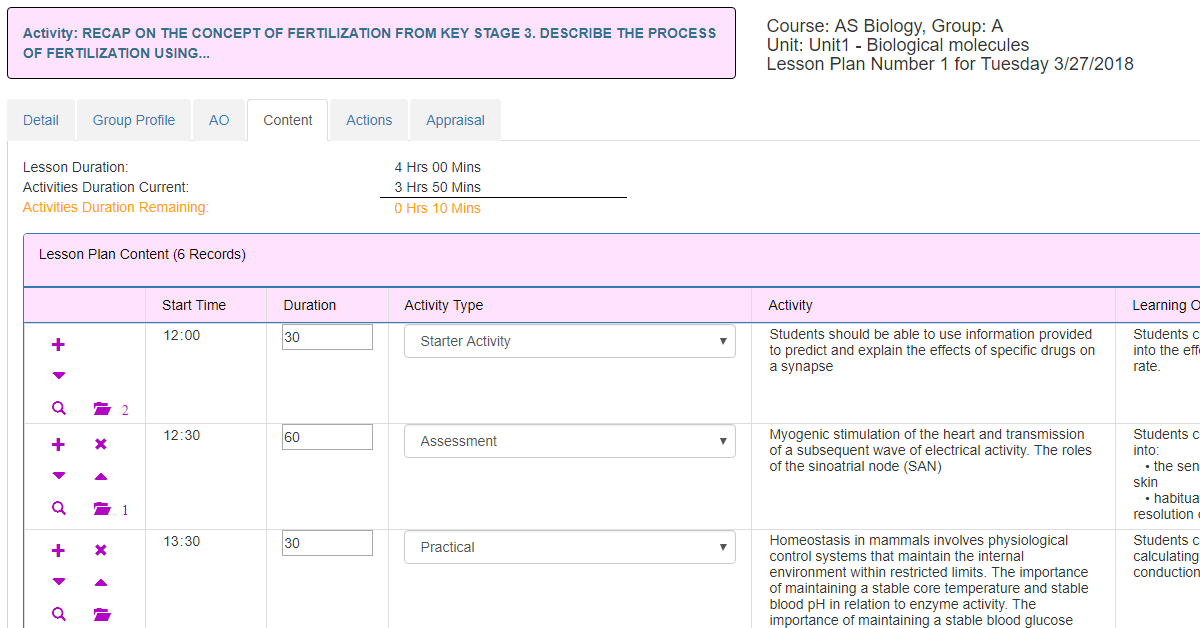Move the 12:00 Starter Activity row down
The image size is (1200, 628).
tap(58, 376)
